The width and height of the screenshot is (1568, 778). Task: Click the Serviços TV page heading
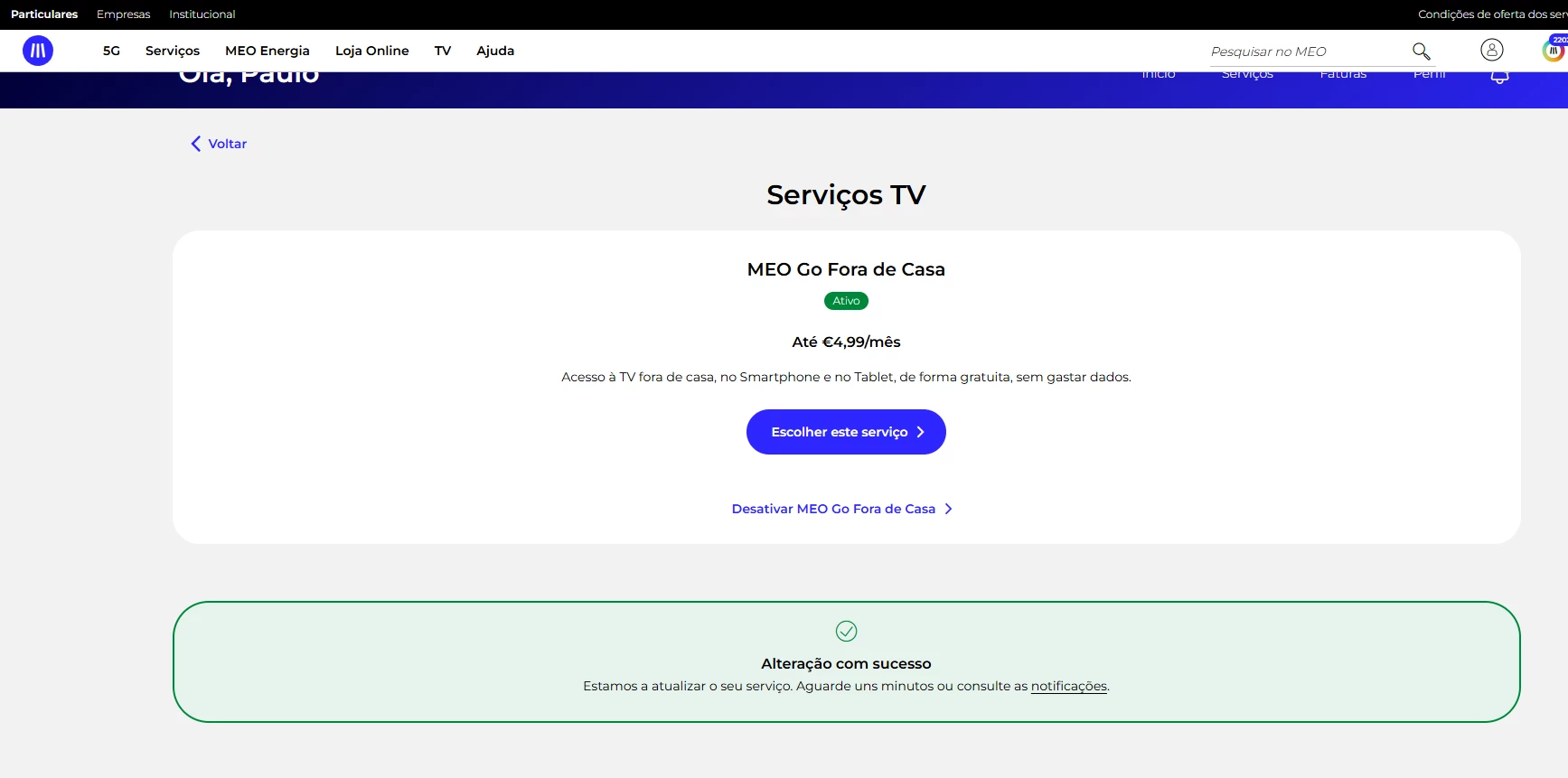coord(846,195)
